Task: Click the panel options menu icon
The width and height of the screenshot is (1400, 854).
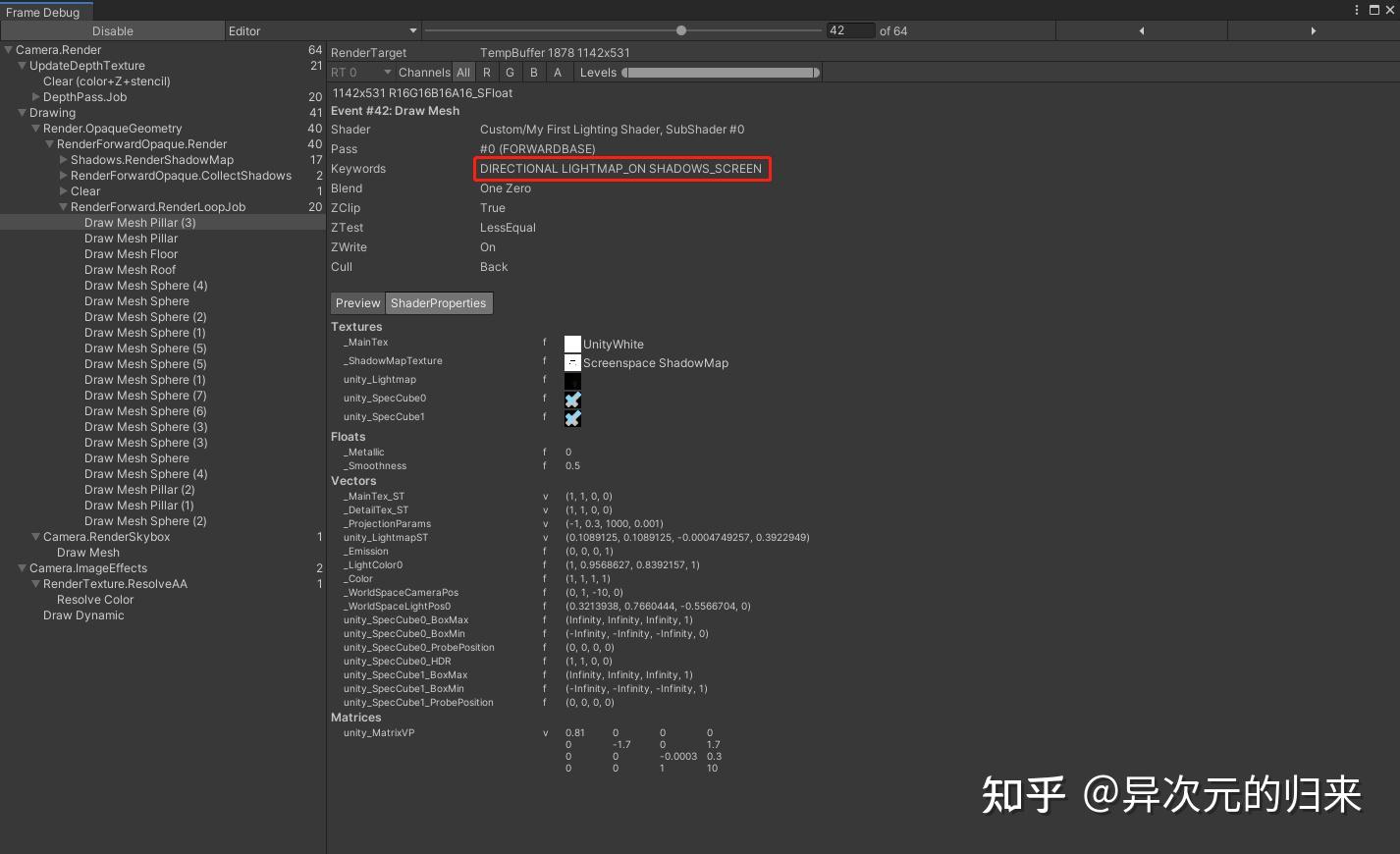Action: click(x=1357, y=10)
